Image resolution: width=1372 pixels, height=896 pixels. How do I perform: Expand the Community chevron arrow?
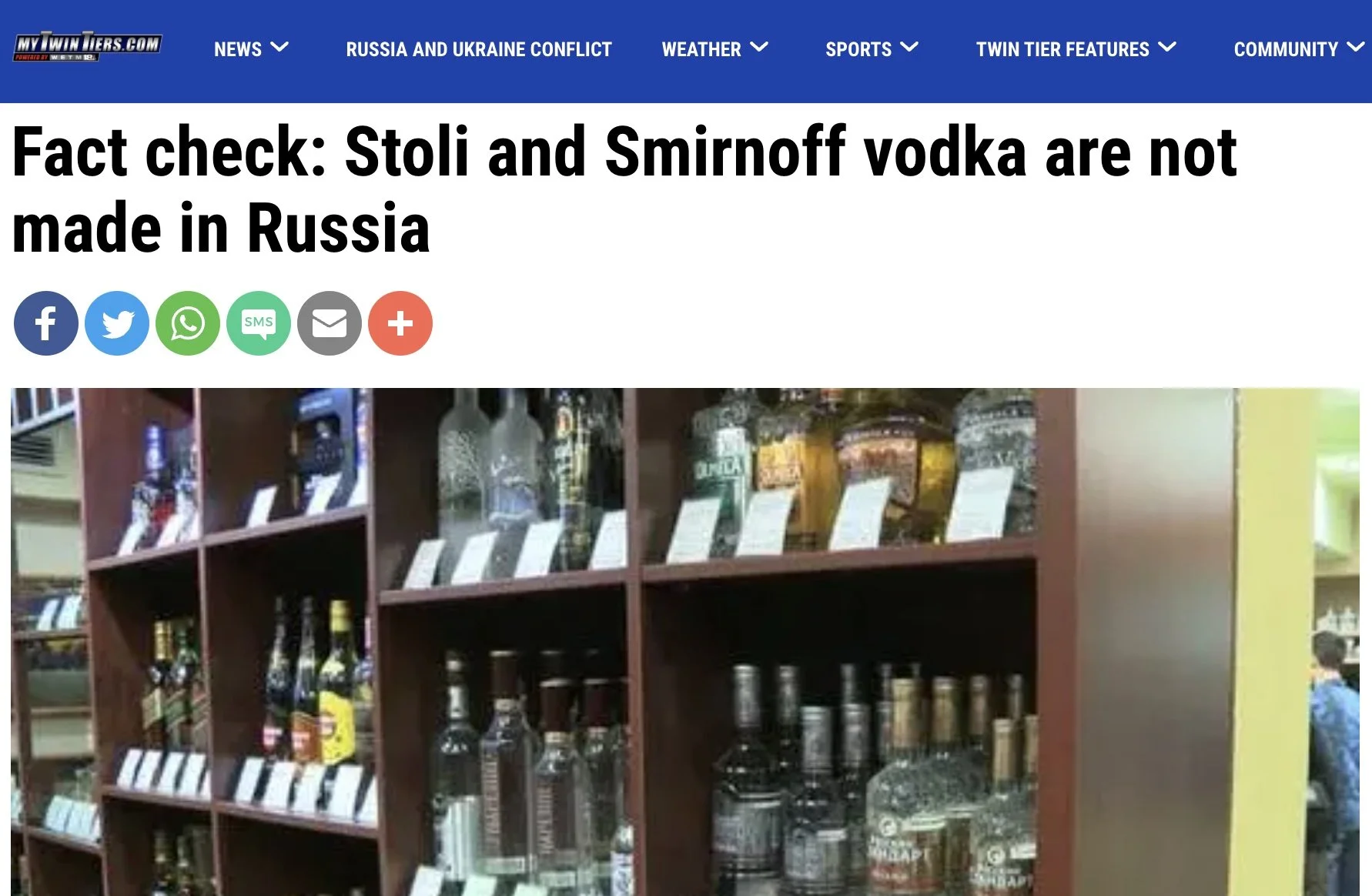(1356, 48)
